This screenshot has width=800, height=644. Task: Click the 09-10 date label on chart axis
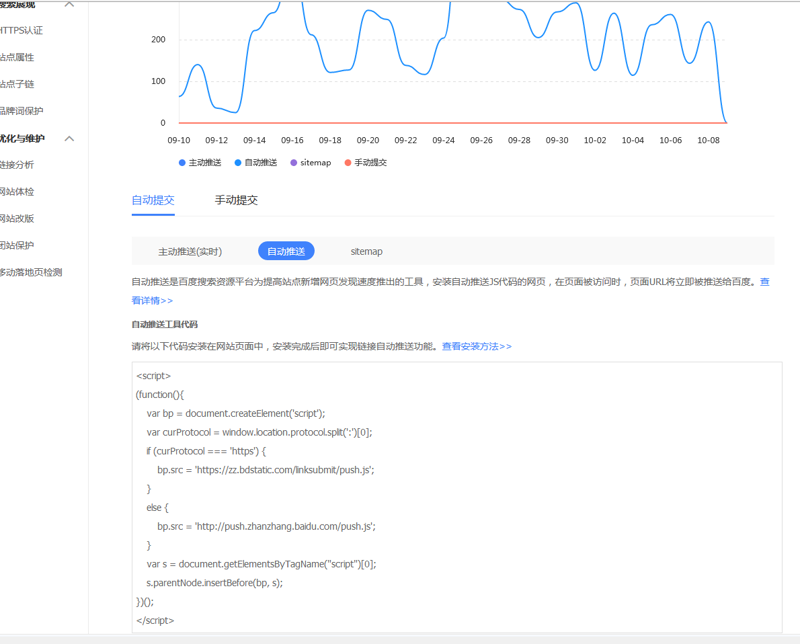[179, 140]
